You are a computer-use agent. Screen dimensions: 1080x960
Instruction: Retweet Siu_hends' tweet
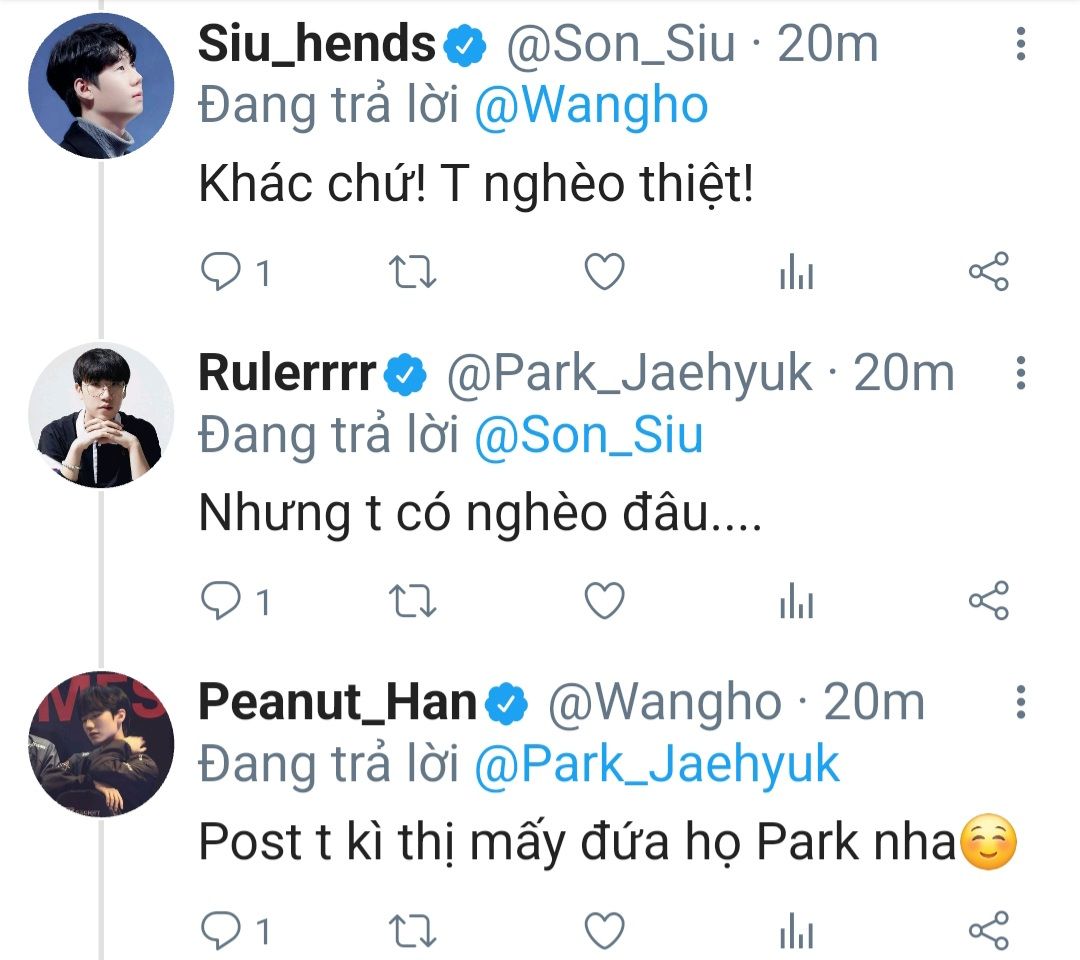tap(413, 272)
